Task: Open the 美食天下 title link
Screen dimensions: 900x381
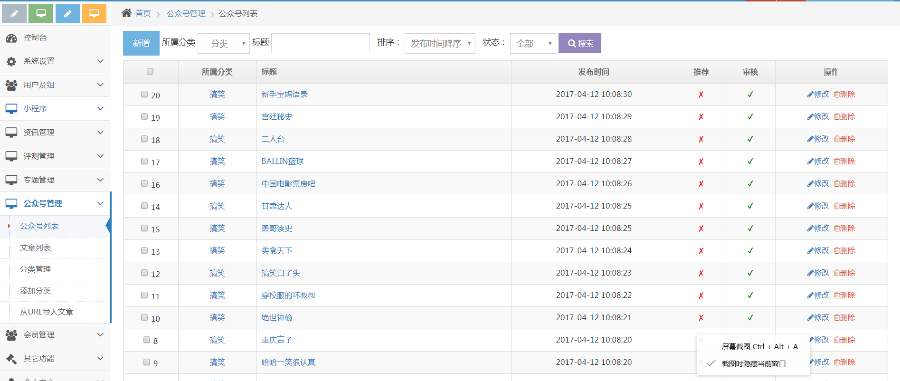Action: click(x=277, y=251)
